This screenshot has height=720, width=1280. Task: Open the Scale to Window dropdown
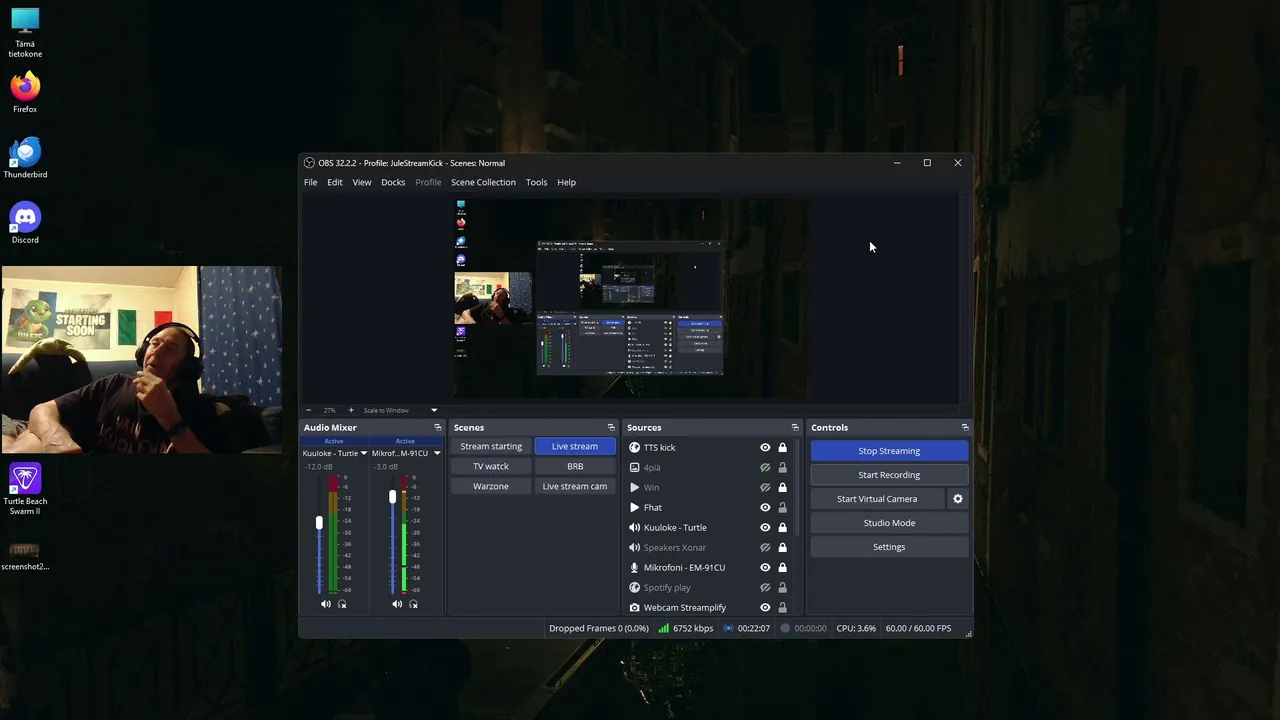pos(400,410)
